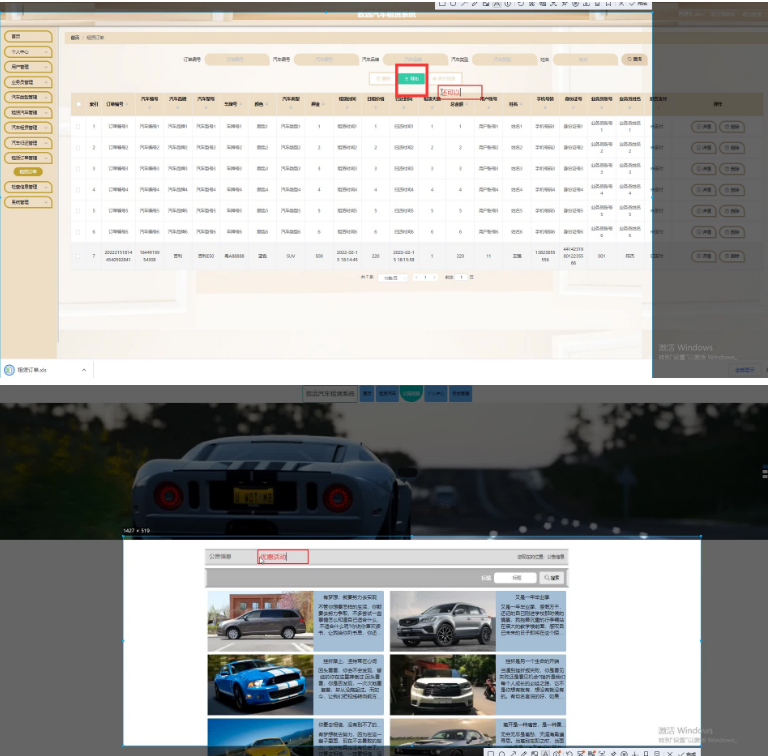Open the gray minivan announcement thumbnail
The height and width of the screenshot is (756, 768).
click(x=260, y=621)
